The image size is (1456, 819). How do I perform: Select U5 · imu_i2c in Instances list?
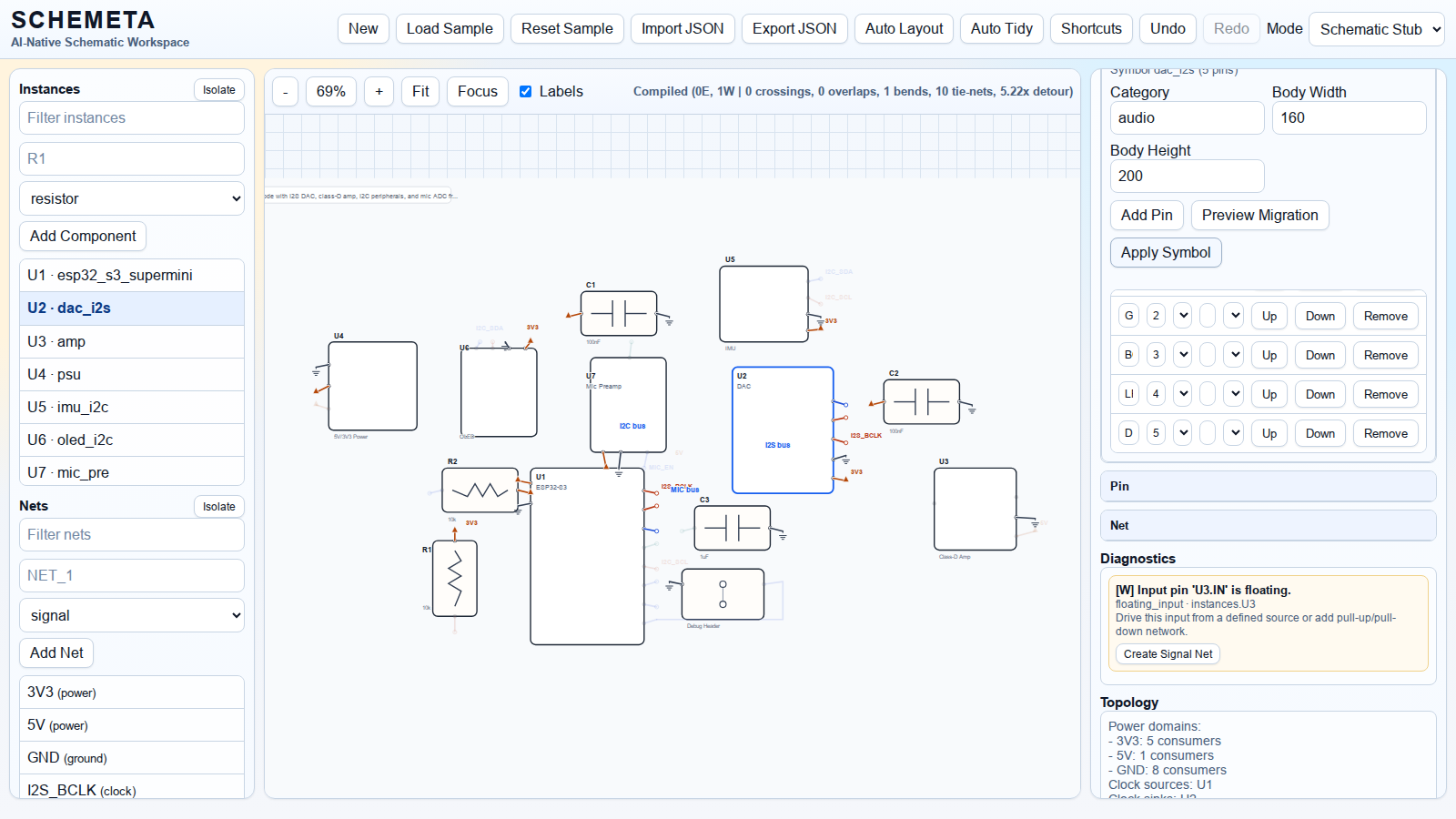coord(132,407)
